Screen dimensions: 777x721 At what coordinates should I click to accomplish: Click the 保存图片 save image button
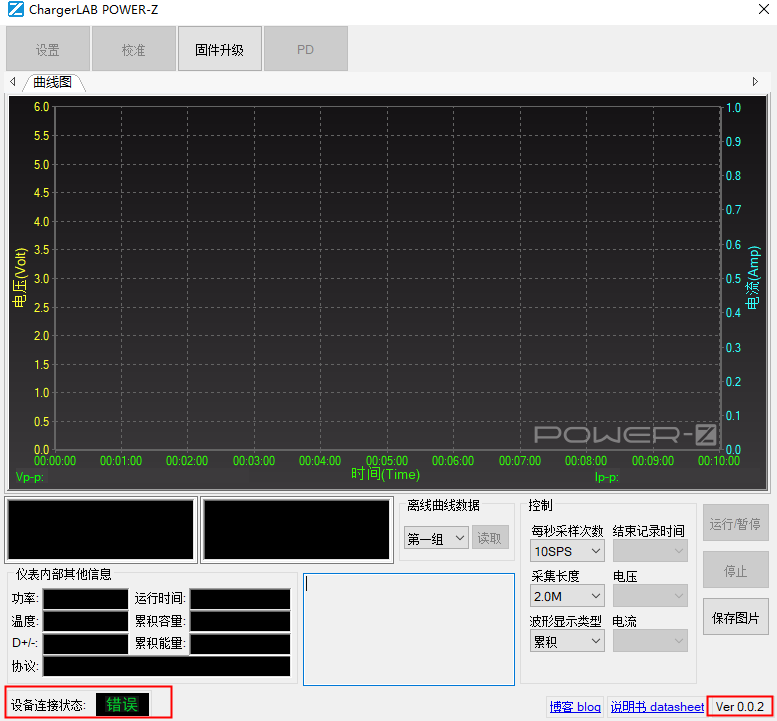735,617
